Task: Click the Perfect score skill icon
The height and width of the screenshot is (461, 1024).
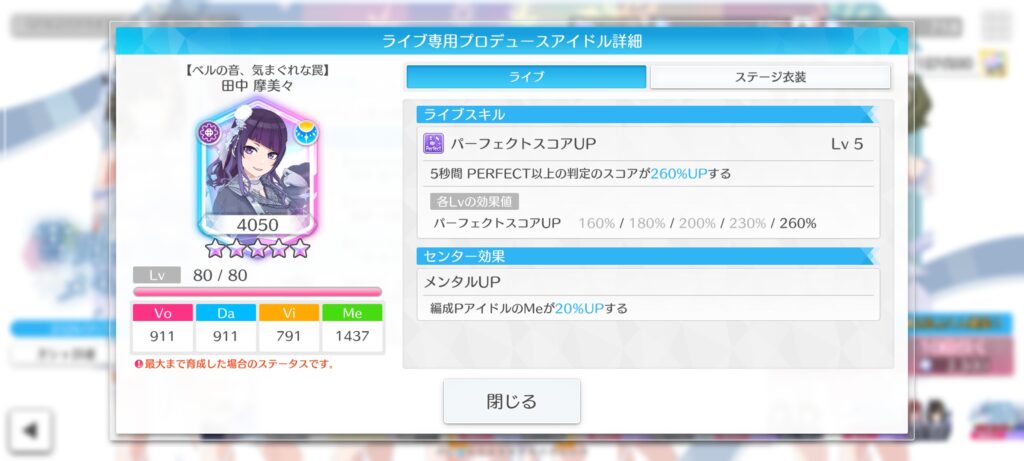Action: pos(434,144)
